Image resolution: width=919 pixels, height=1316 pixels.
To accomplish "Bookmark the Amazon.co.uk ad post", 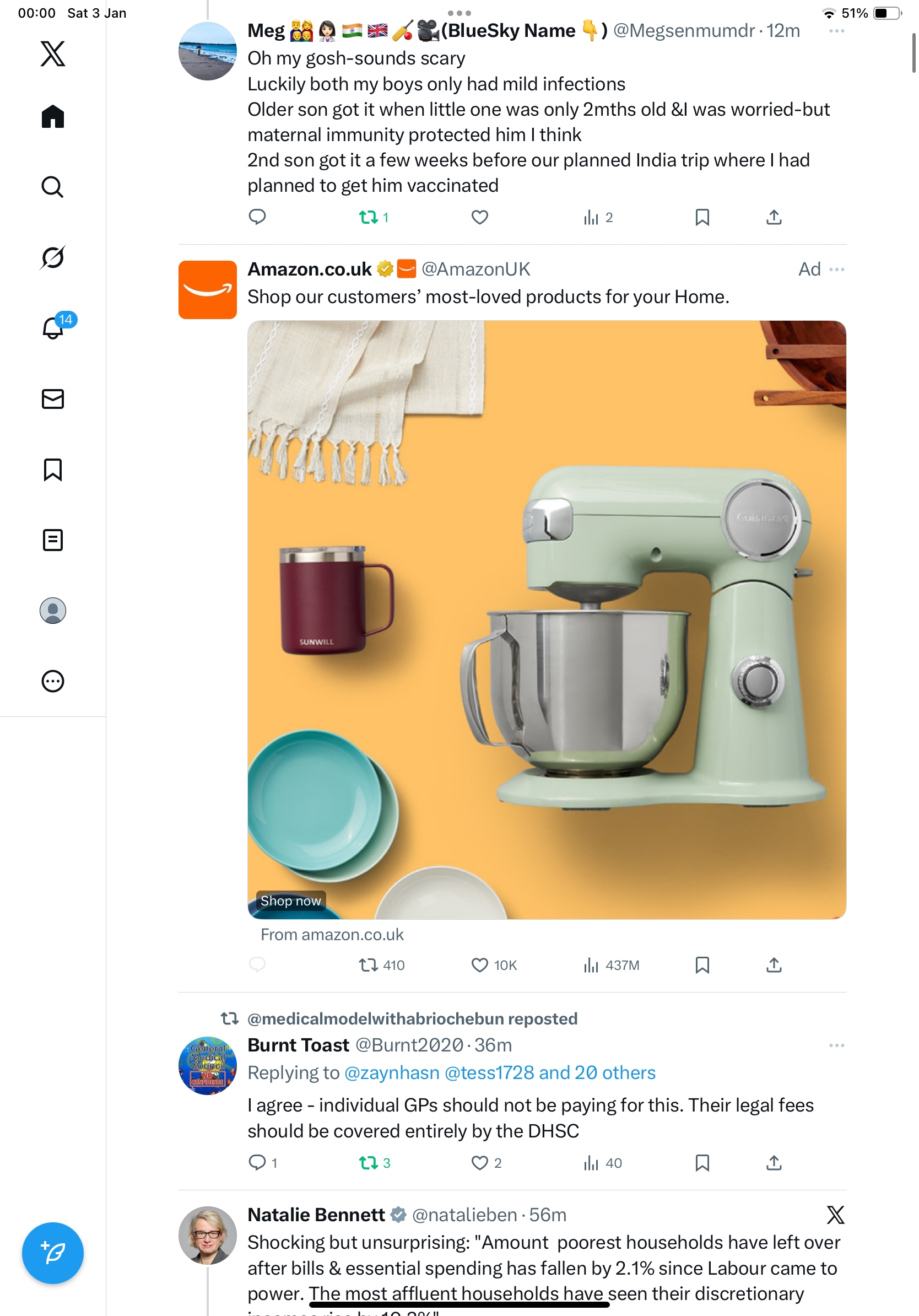I will coord(702,965).
